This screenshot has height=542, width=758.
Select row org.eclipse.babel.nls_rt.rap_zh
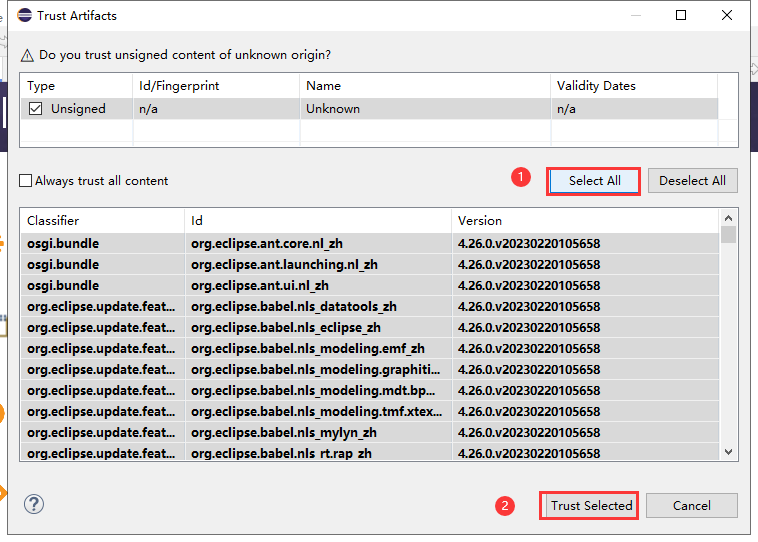(x=370, y=452)
